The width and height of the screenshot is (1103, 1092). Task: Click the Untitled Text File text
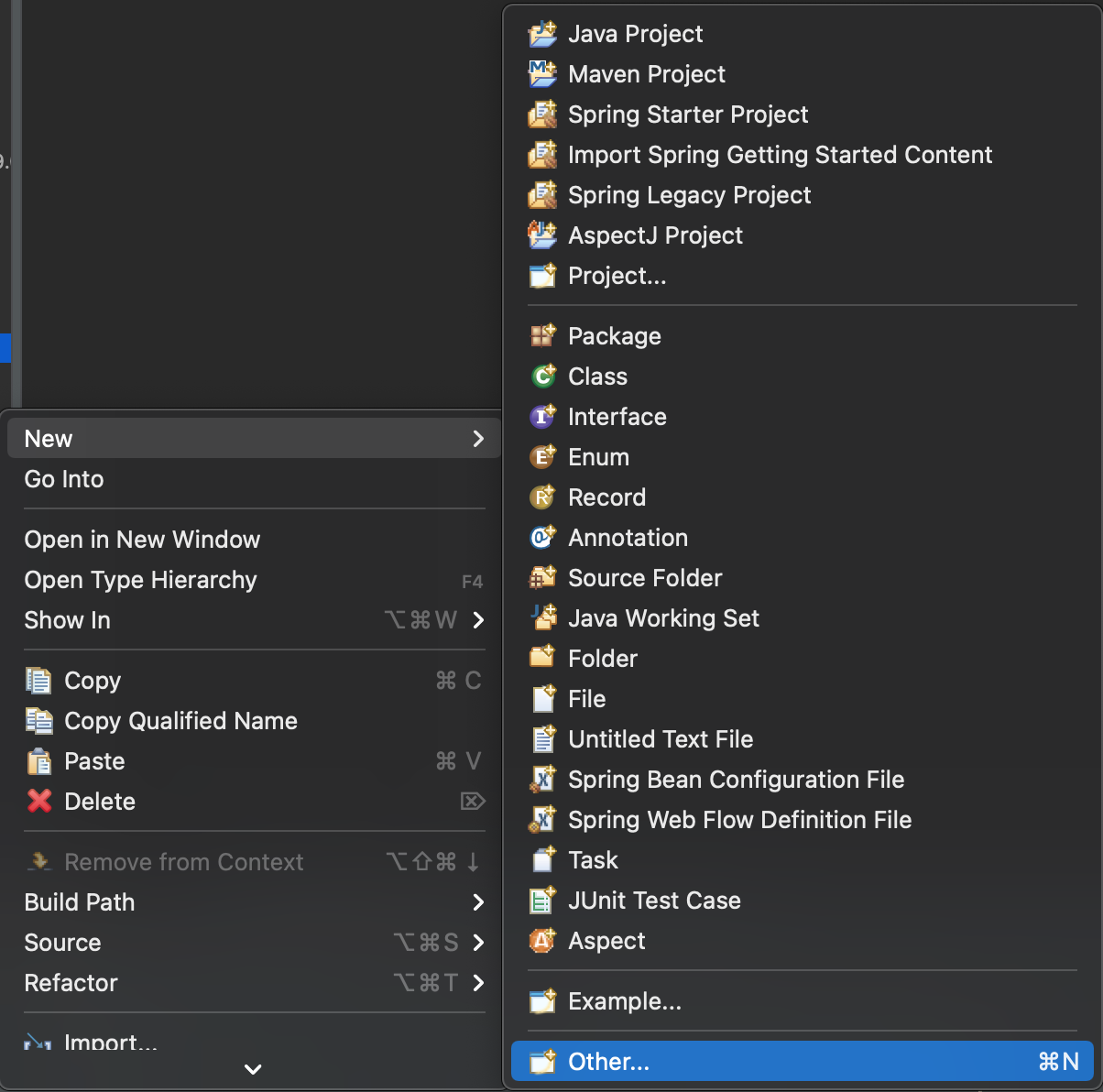pos(661,739)
